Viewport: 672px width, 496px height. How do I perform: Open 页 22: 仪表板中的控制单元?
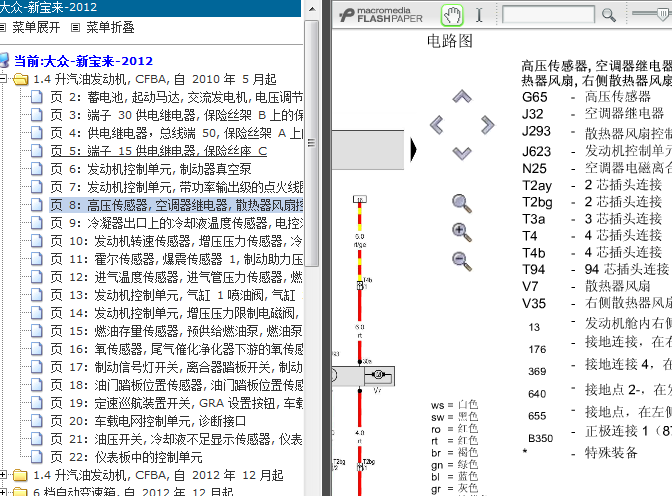(x=126, y=457)
